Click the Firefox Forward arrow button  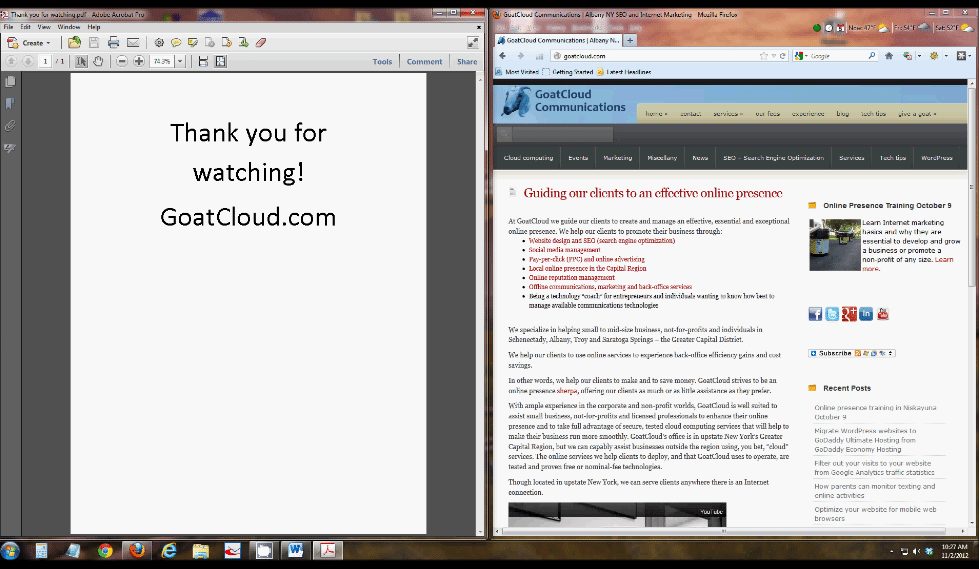tap(521, 56)
